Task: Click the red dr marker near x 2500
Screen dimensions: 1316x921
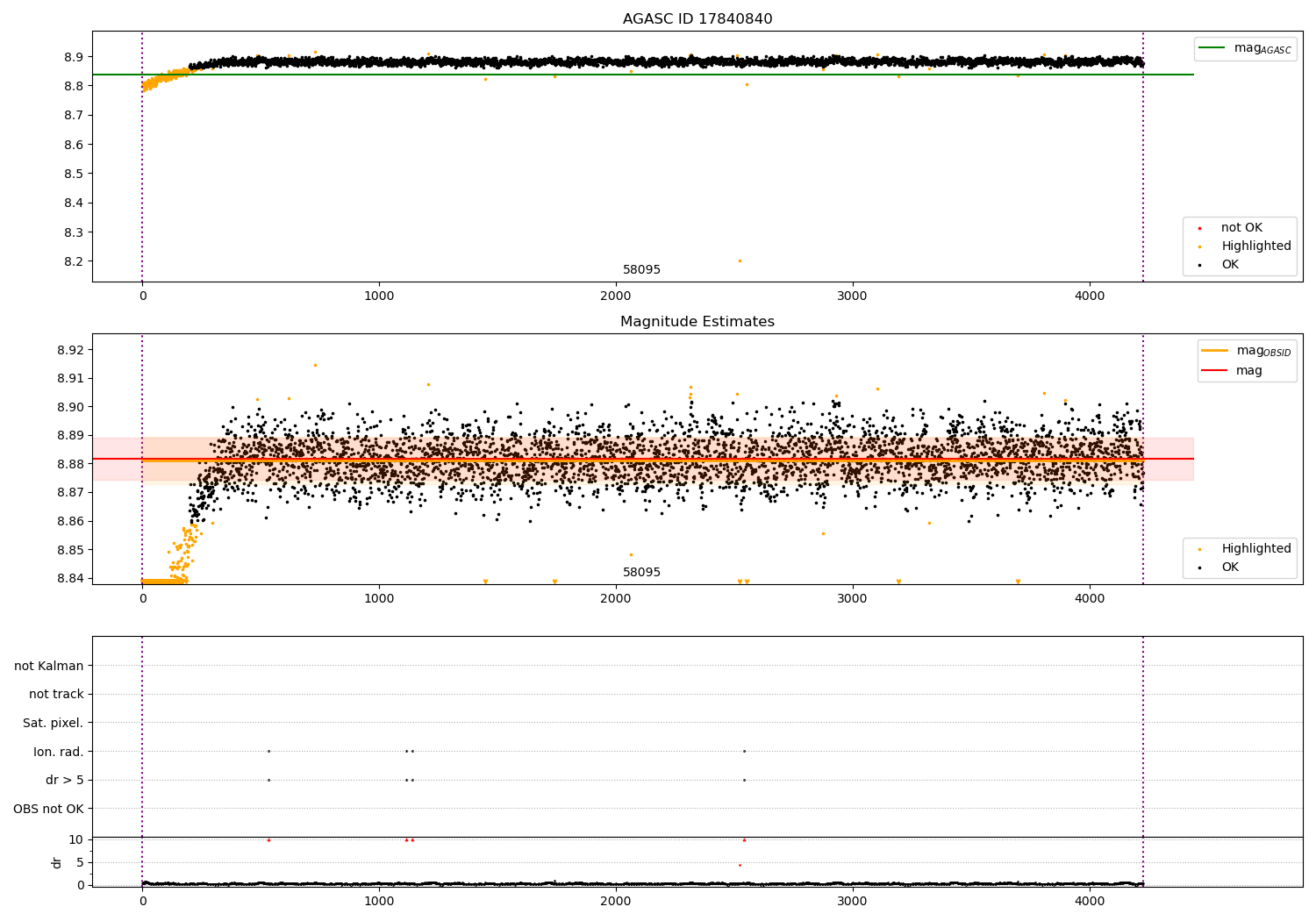Action: [x=740, y=865]
